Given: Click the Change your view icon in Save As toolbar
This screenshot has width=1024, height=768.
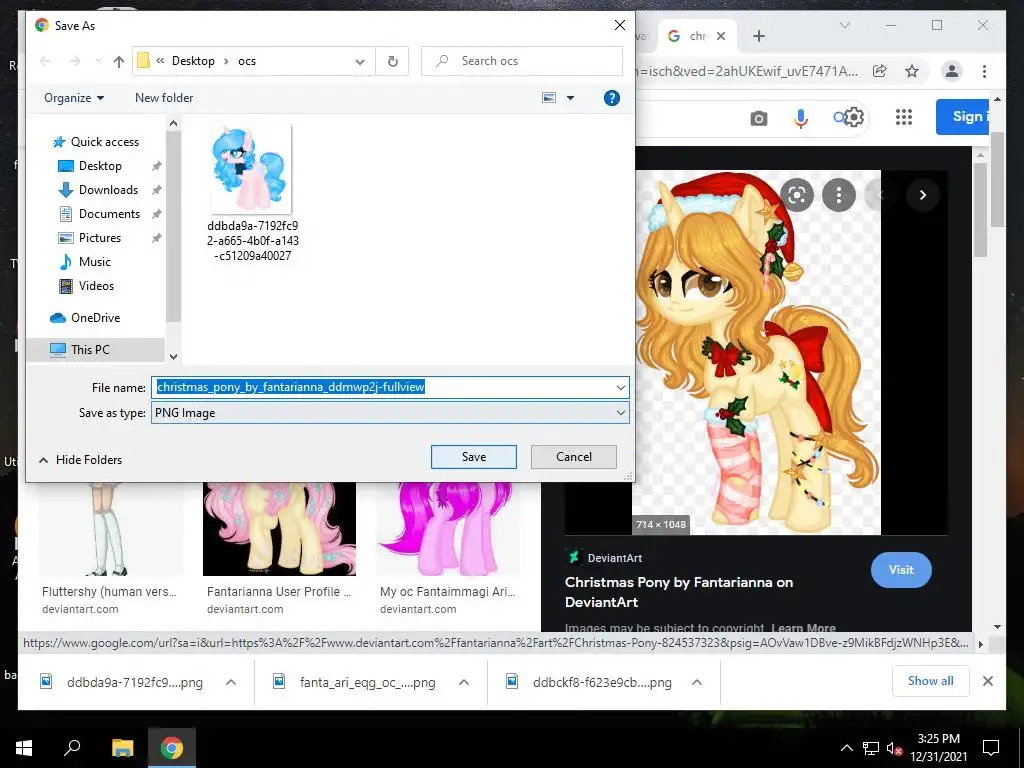Looking at the screenshot, I should coord(549,98).
